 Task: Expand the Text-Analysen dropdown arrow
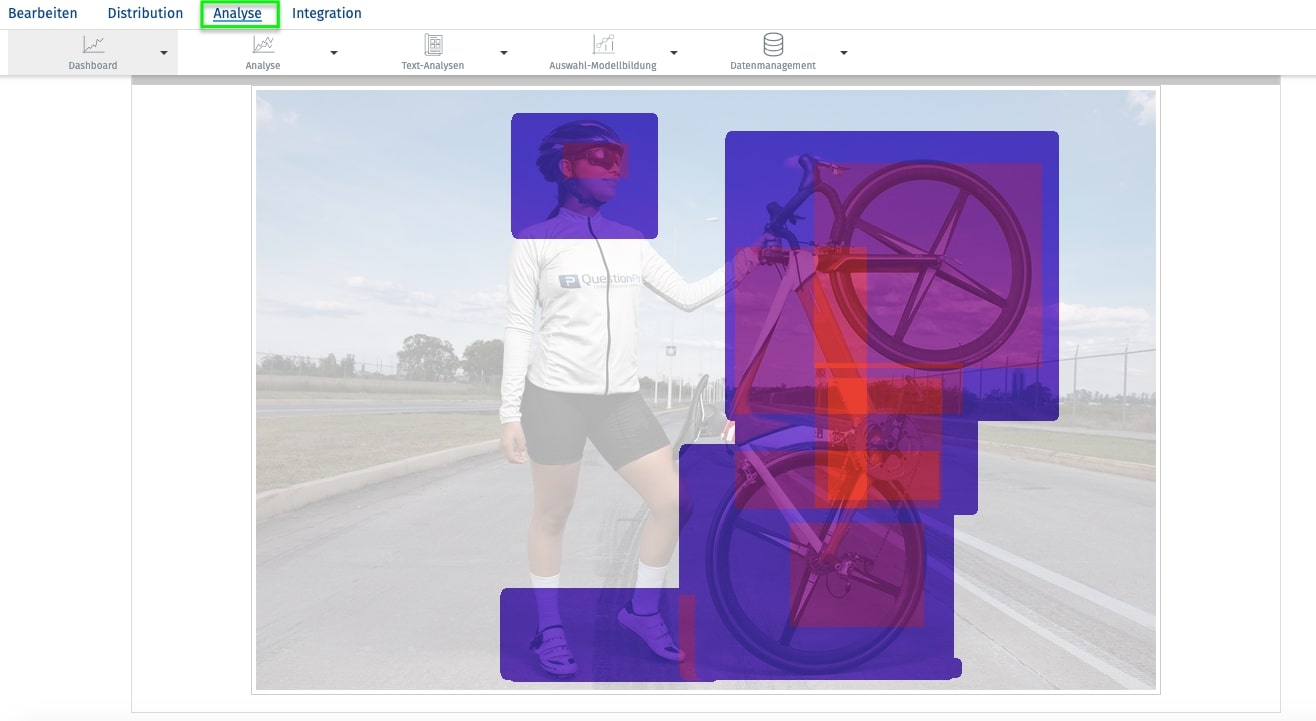[x=503, y=53]
